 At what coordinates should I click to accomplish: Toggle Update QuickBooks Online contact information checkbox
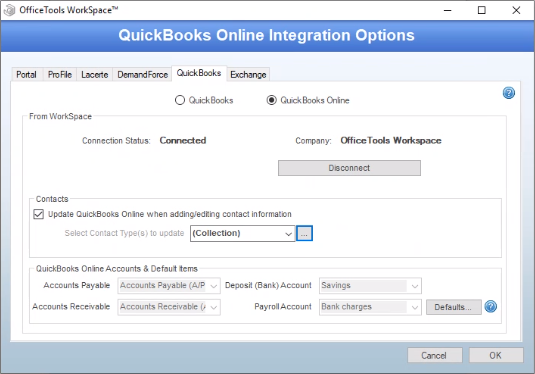(39, 214)
